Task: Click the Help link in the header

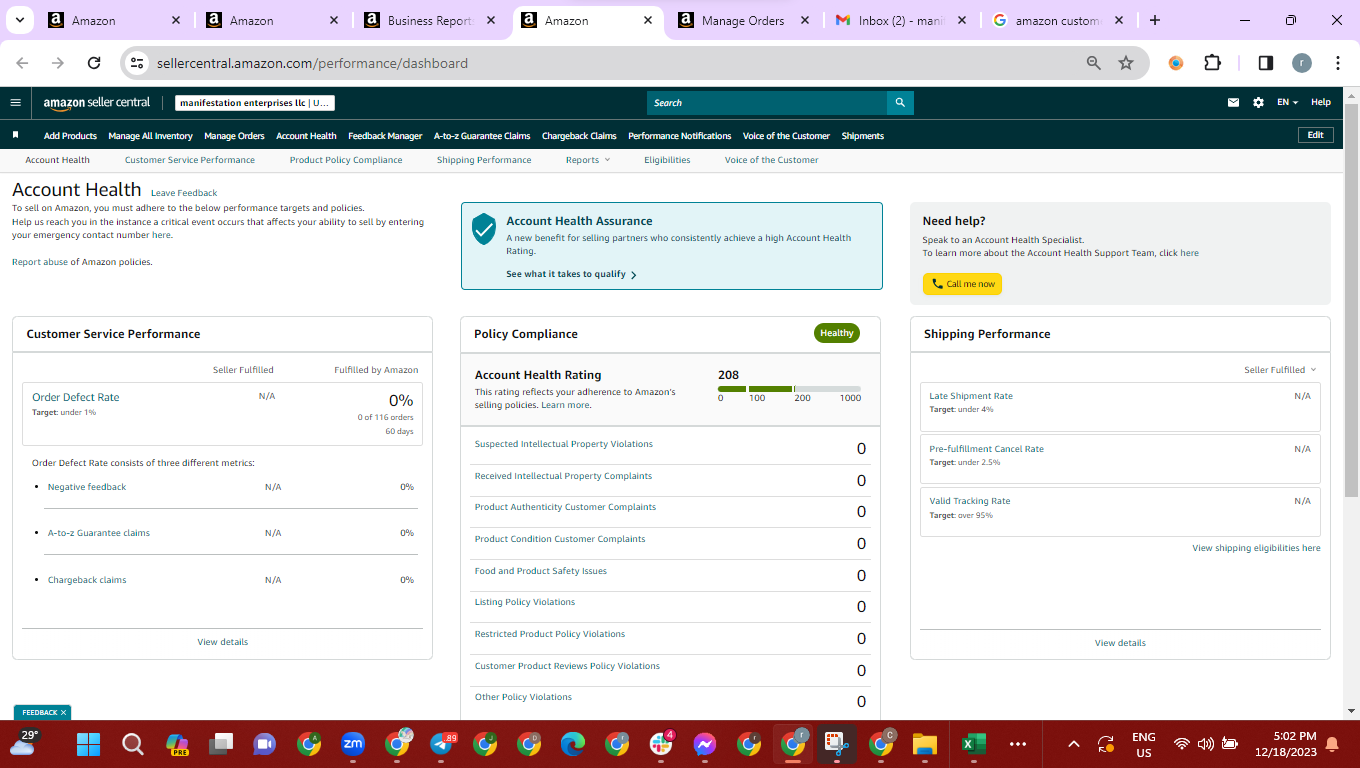Action: 1321,102
